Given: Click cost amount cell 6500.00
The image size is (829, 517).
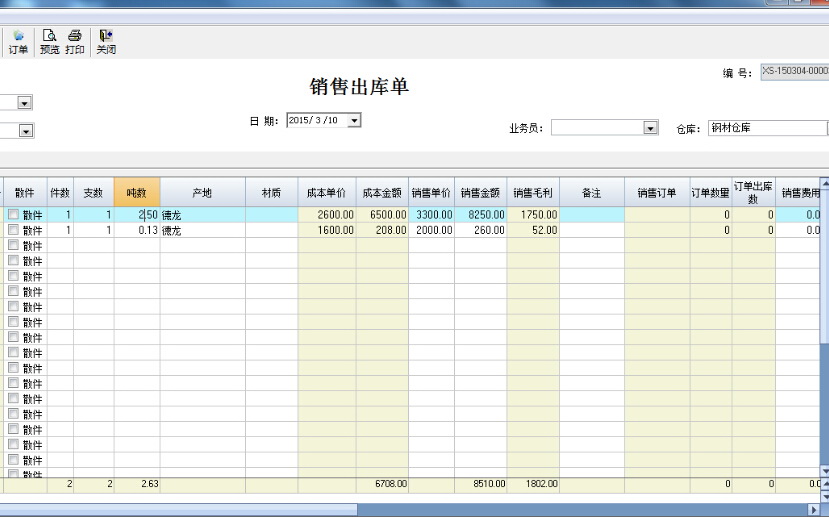Looking at the screenshot, I should click(x=382, y=215).
